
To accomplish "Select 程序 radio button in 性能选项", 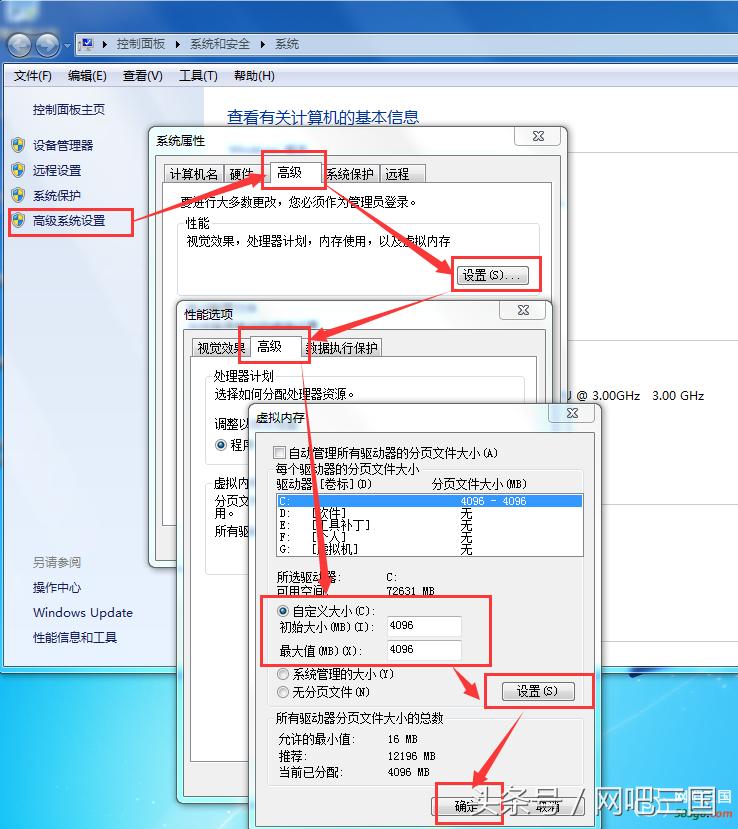I will coord(222,445).
